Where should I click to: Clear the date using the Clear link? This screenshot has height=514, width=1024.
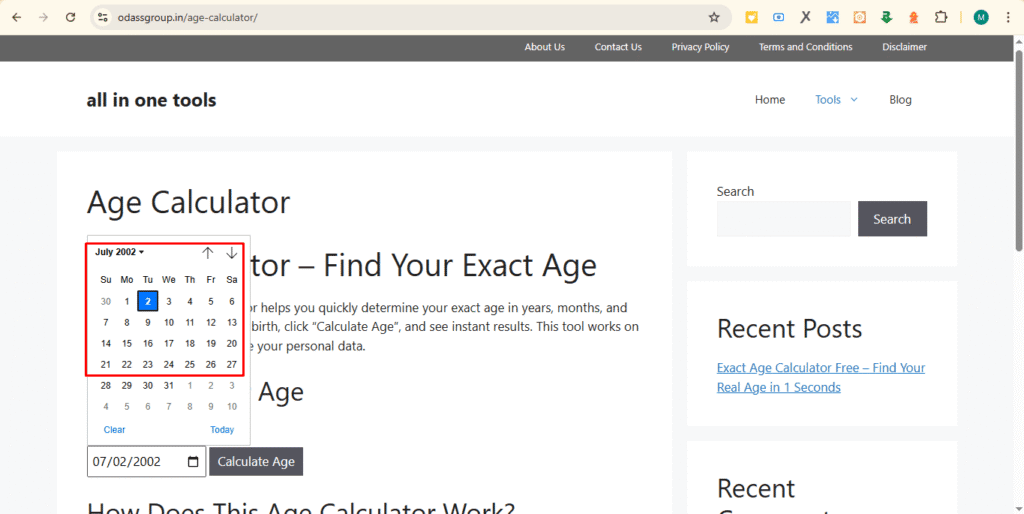(x=114, y=430)
